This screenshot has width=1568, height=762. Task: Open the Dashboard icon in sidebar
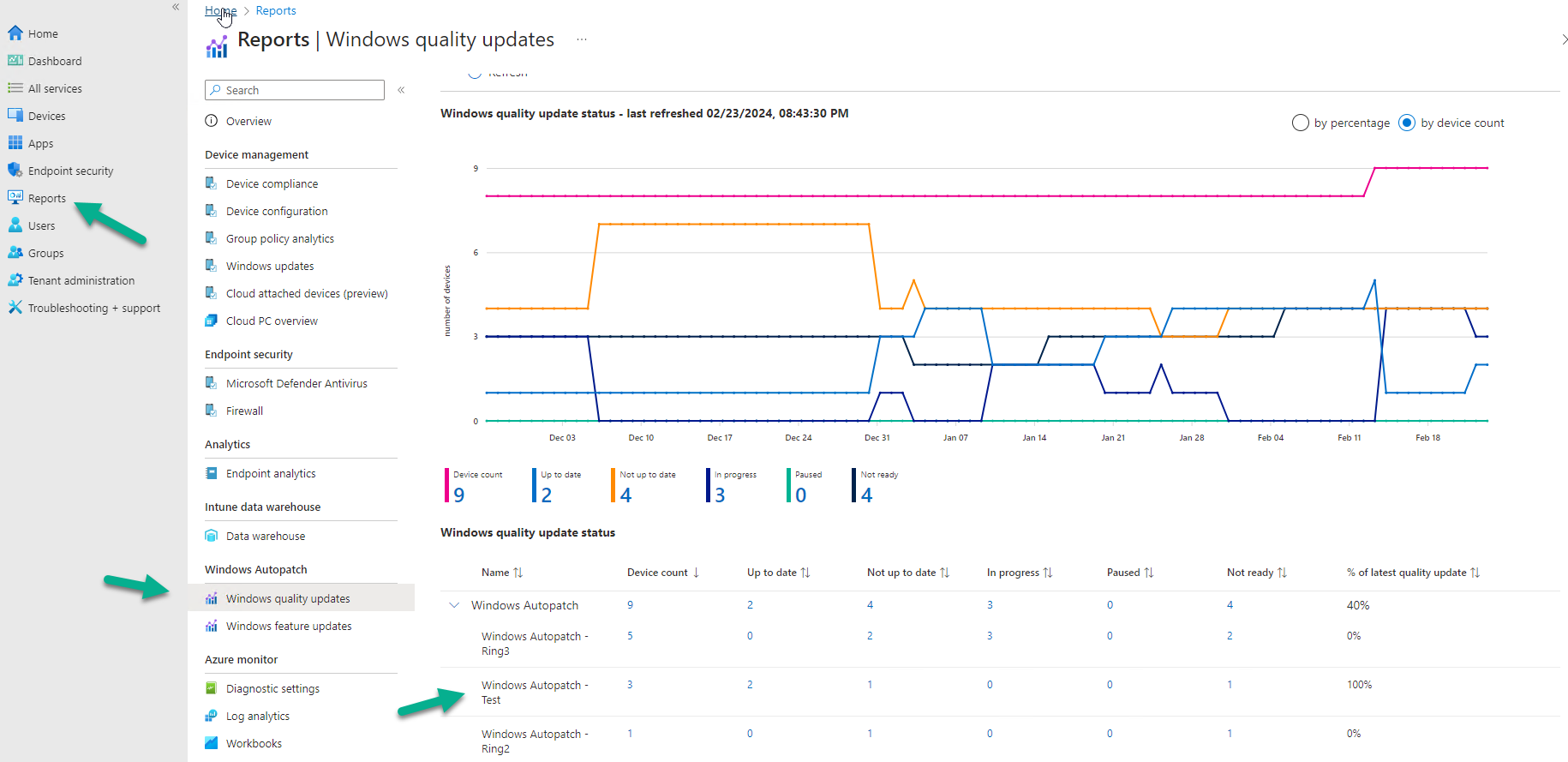pyautogui.click(x=15, y=61)
